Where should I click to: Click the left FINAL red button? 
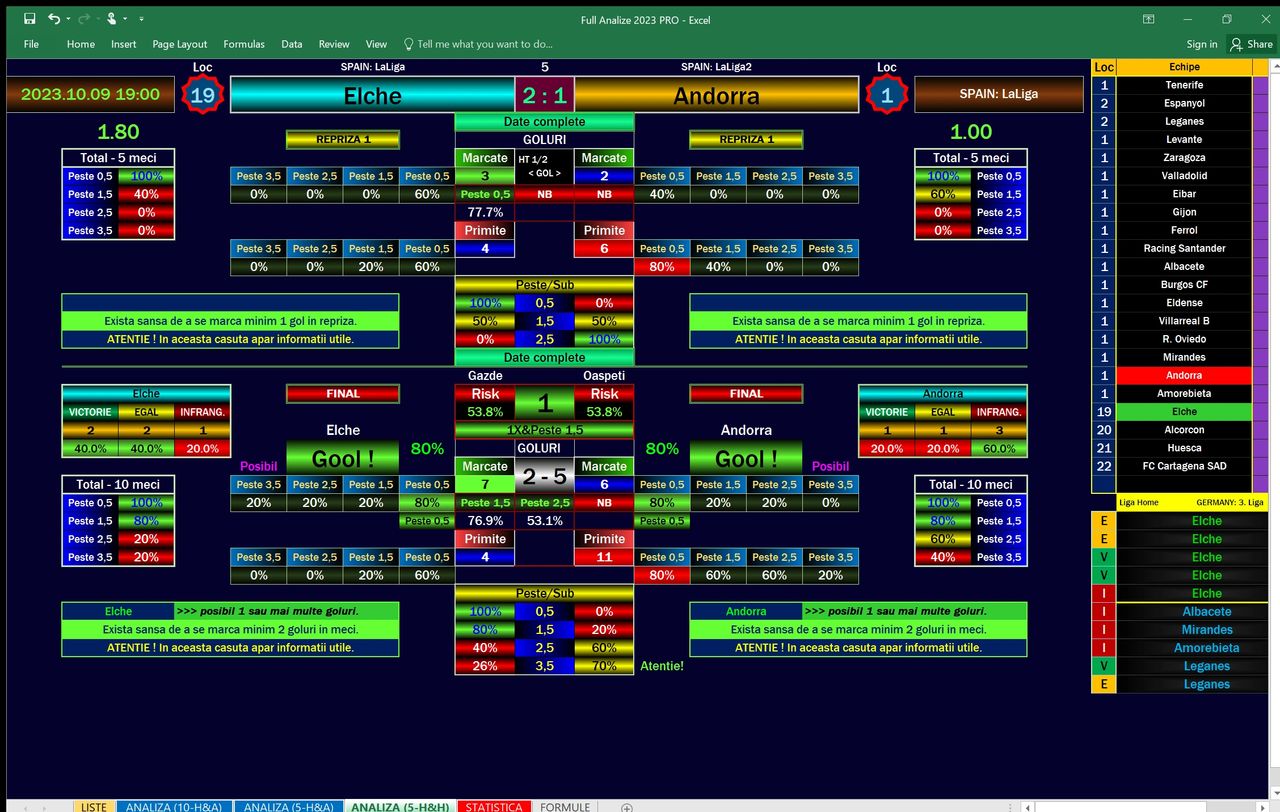343,394
